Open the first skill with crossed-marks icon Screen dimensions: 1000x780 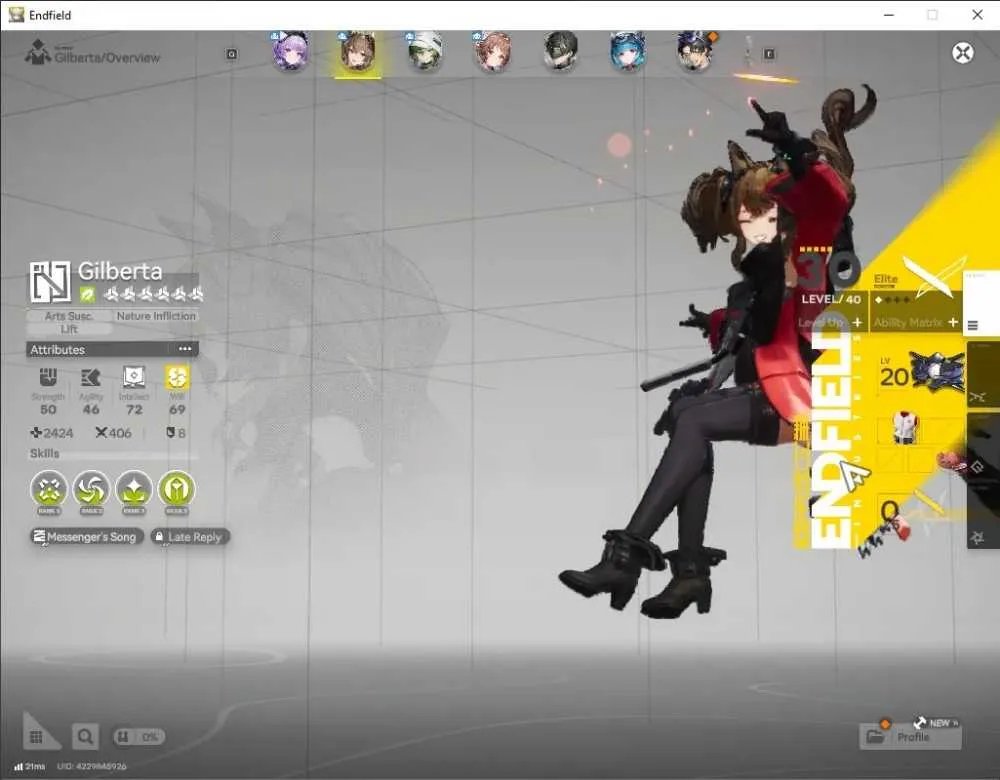[49, 490]
